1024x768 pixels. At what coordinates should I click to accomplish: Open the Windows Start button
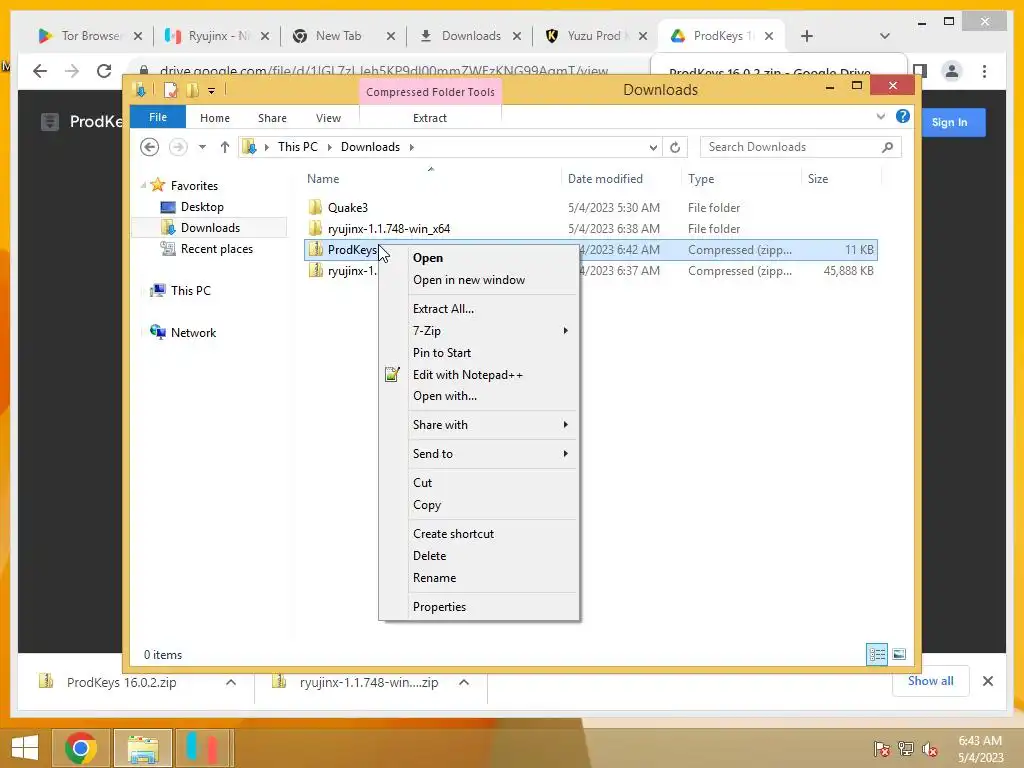[x=25, y=747]
